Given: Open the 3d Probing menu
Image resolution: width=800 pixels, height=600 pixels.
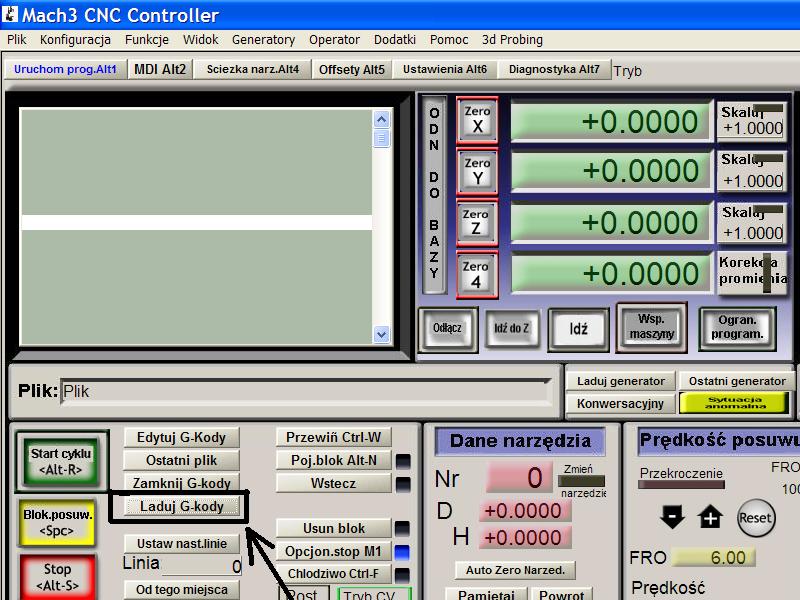Looking at the screenshot, I should coord(512,39).
